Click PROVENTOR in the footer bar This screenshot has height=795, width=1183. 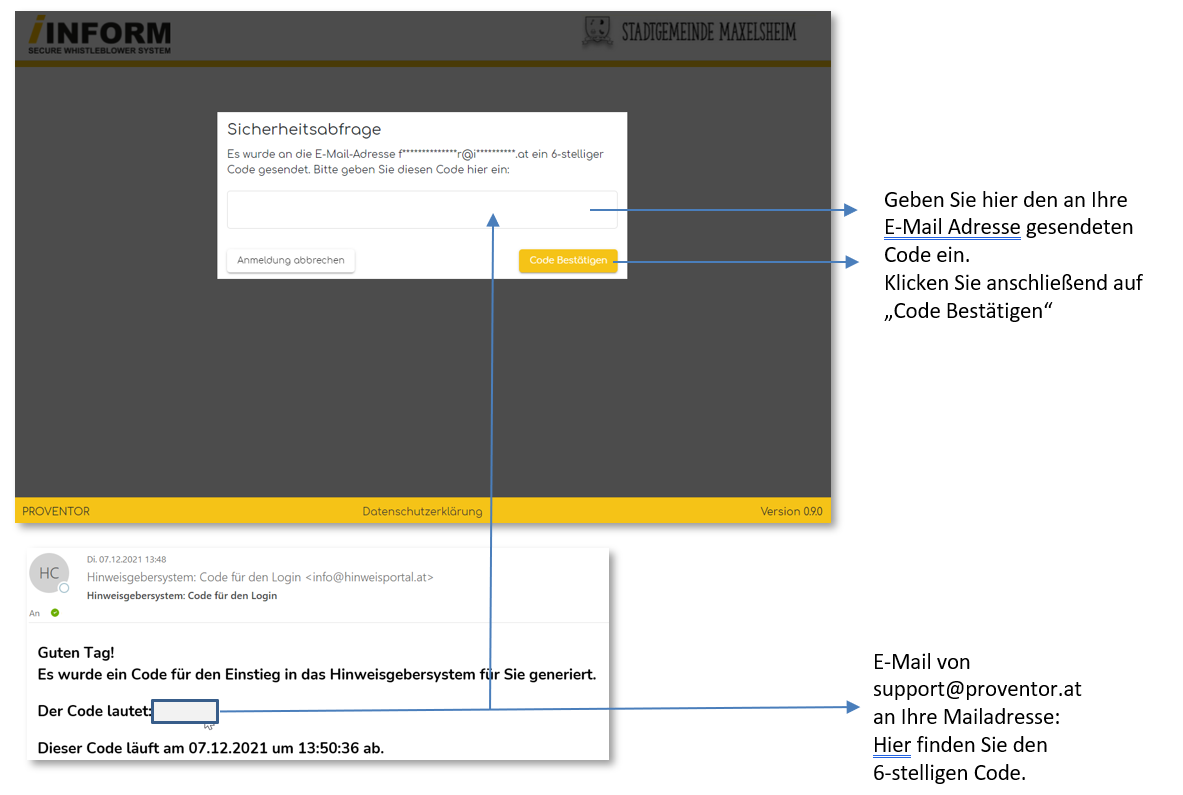56,511
